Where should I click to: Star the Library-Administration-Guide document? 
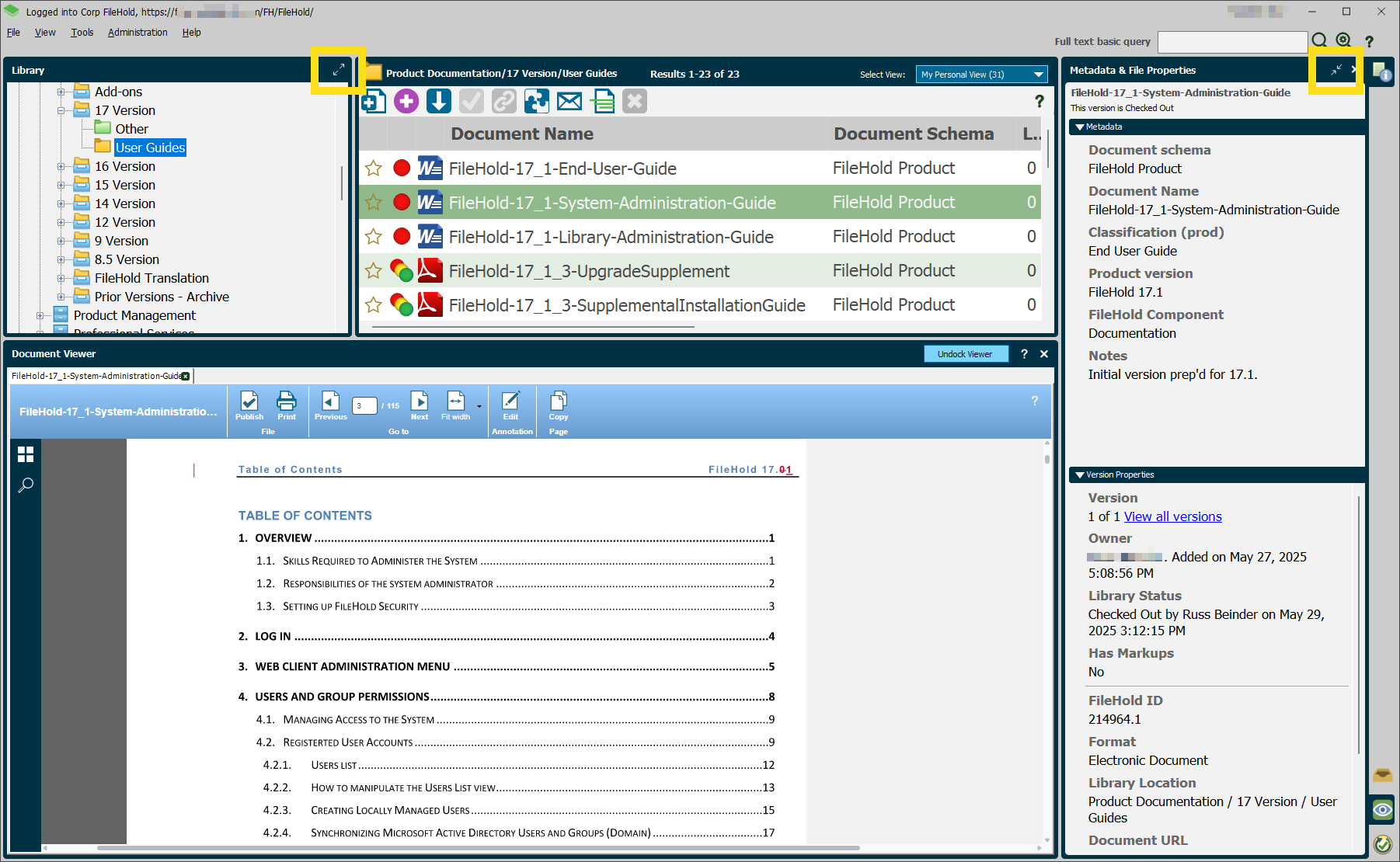coord(374,237)
